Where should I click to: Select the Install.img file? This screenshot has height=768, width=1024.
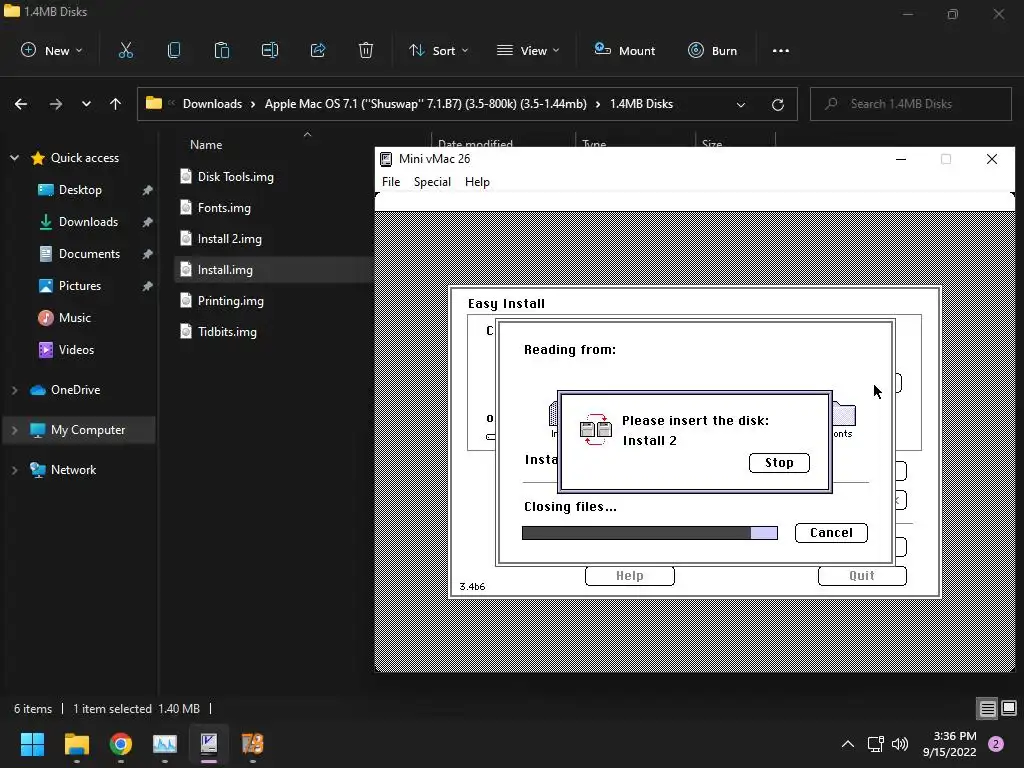pyautogui.click(x=225, y=270)
